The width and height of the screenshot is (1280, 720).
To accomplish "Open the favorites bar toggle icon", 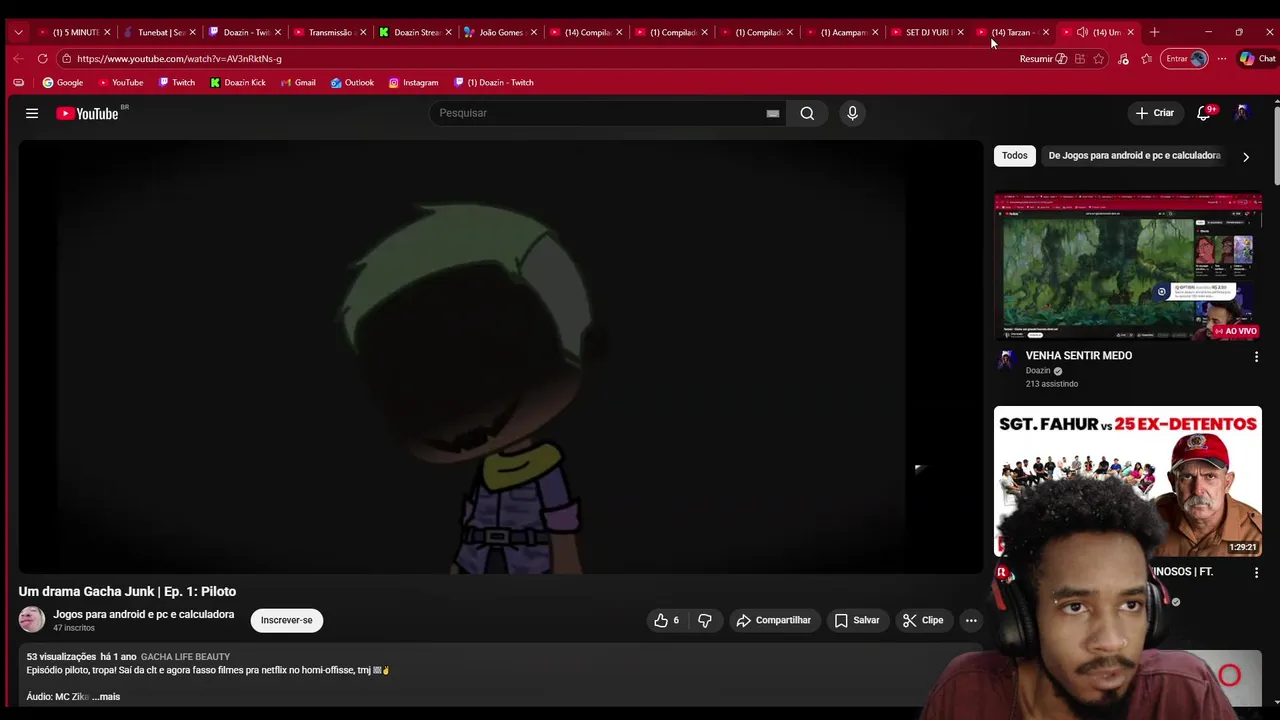I will coord(18,83).
